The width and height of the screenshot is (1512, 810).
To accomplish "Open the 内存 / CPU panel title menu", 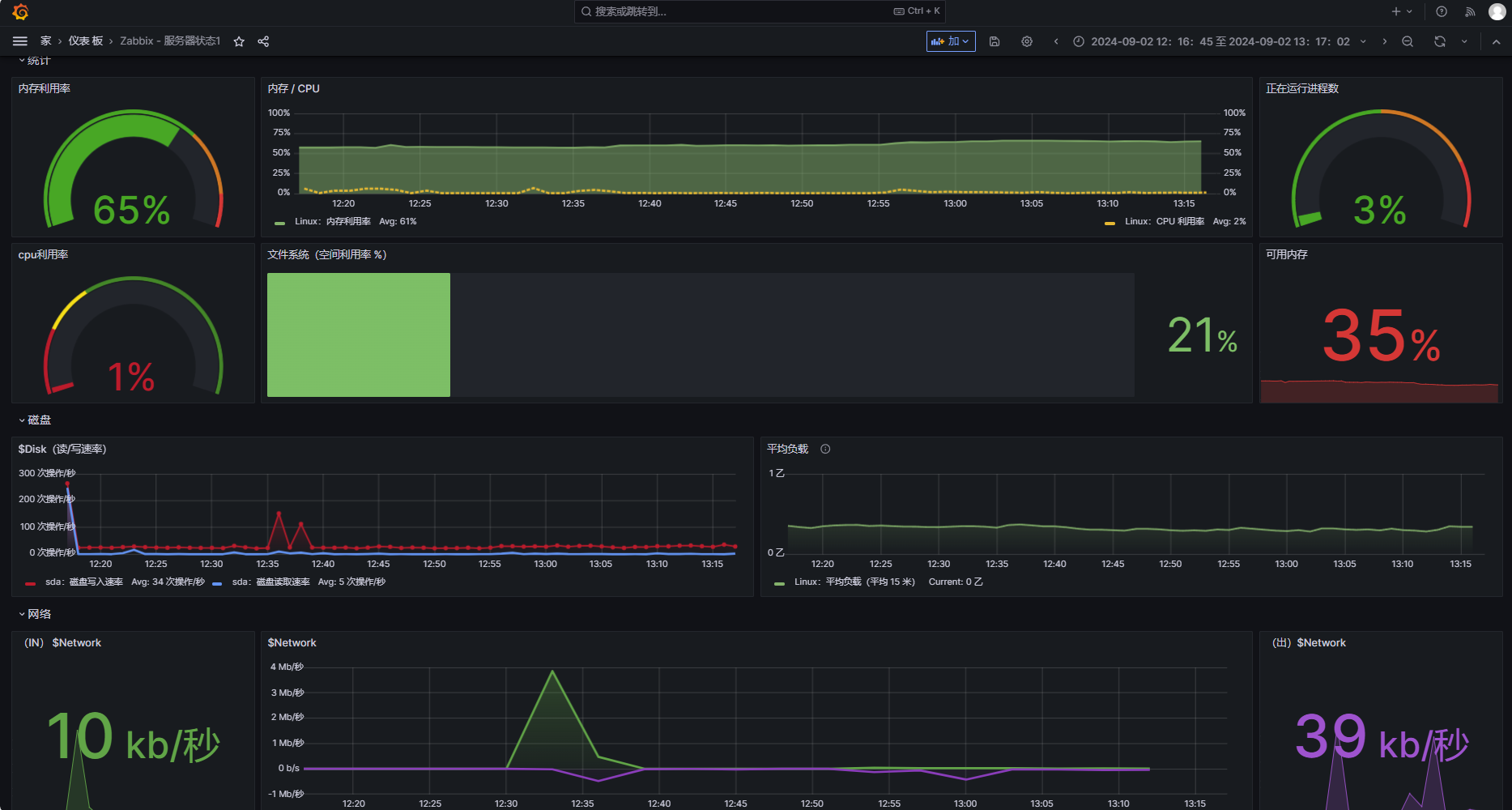I will pos(293,88).
